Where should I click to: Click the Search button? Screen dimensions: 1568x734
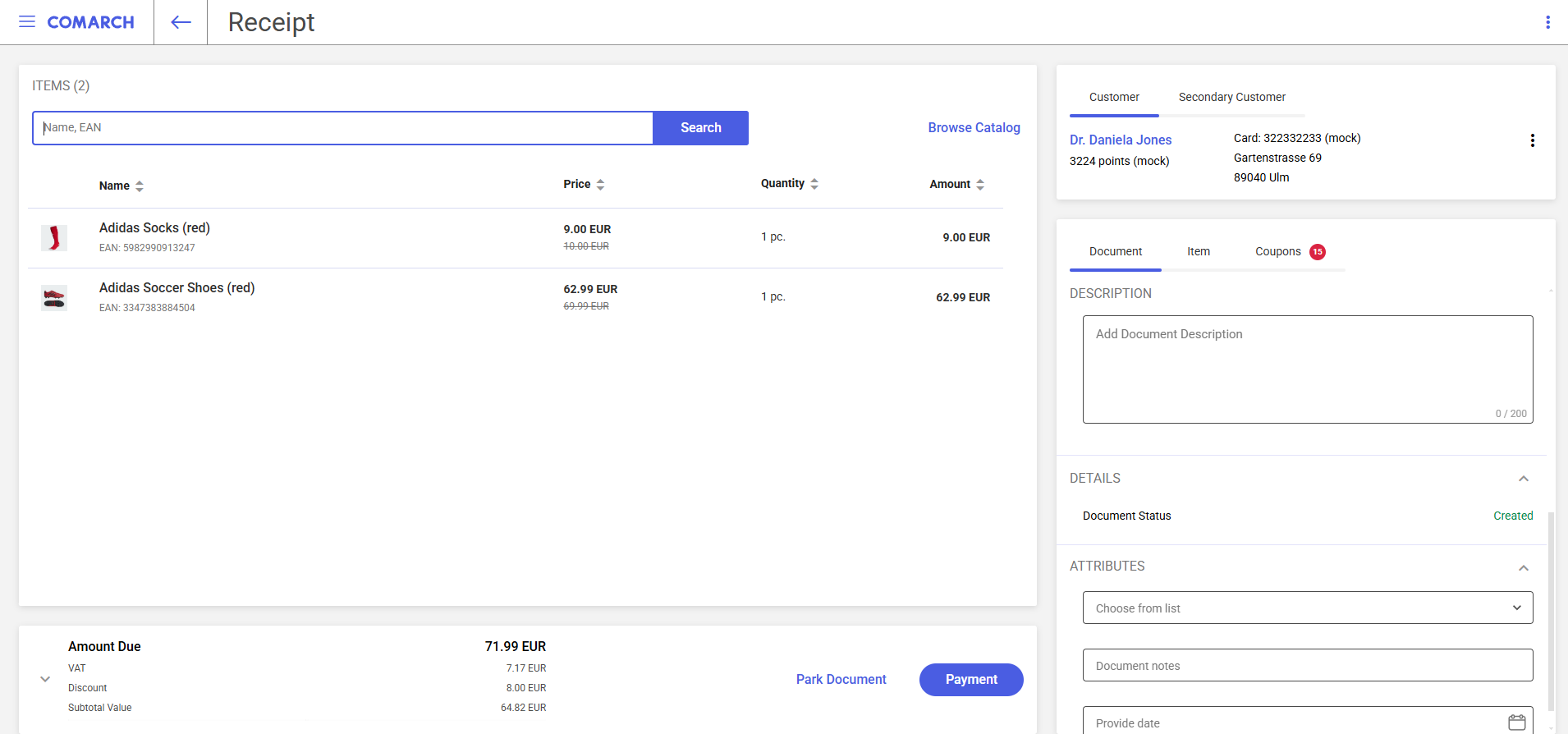(700, 128)
